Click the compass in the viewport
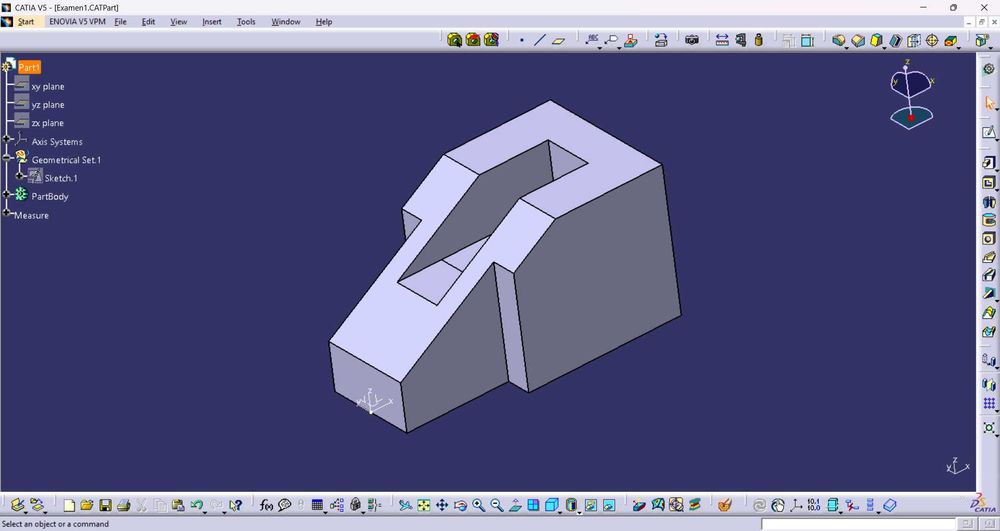This screenshot has width=1000, height=531. 911,94
